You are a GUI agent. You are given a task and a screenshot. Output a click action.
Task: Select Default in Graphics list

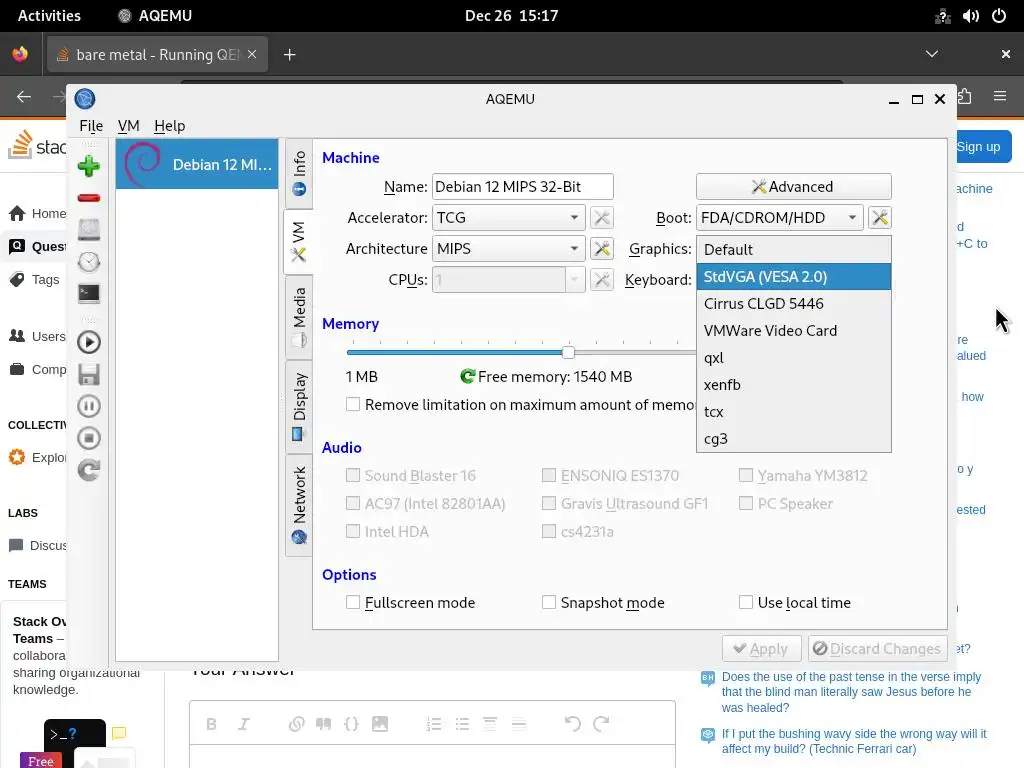[793, 249]
